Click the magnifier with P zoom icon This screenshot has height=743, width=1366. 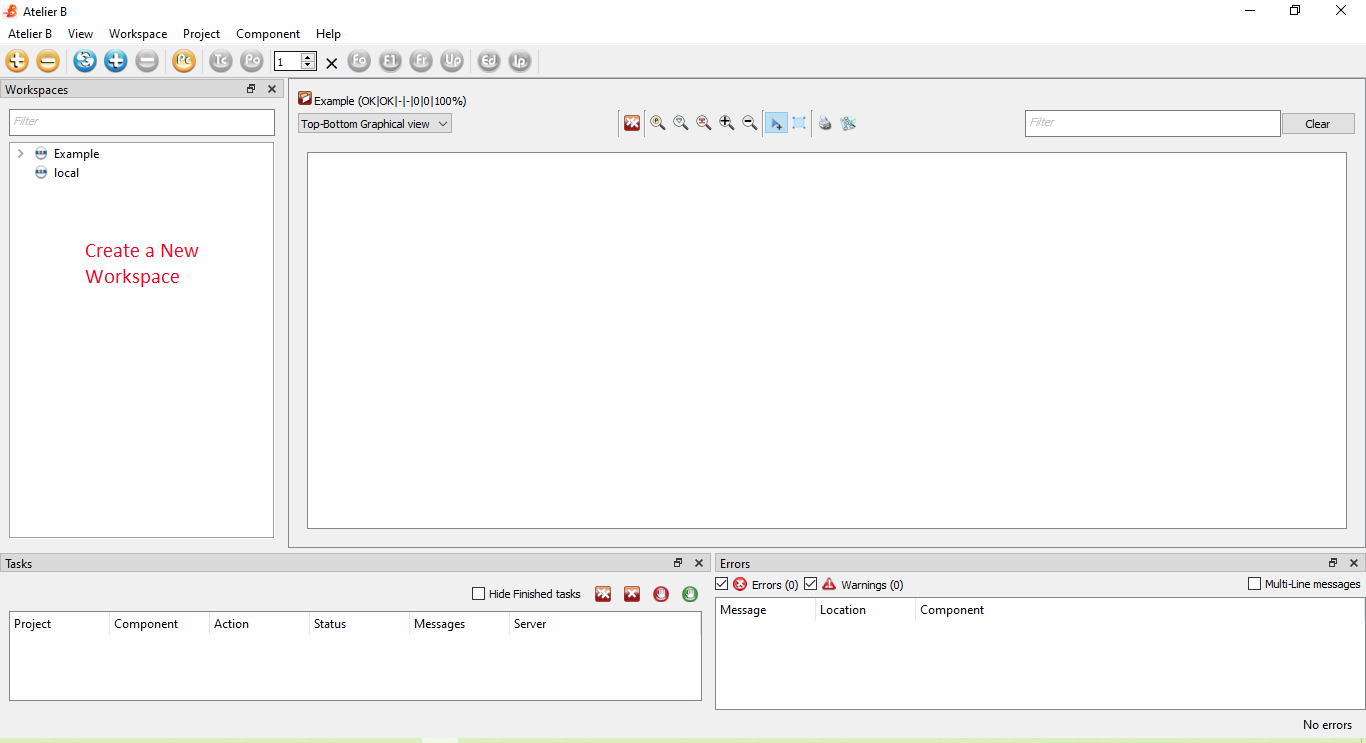[x=658, y=123]
